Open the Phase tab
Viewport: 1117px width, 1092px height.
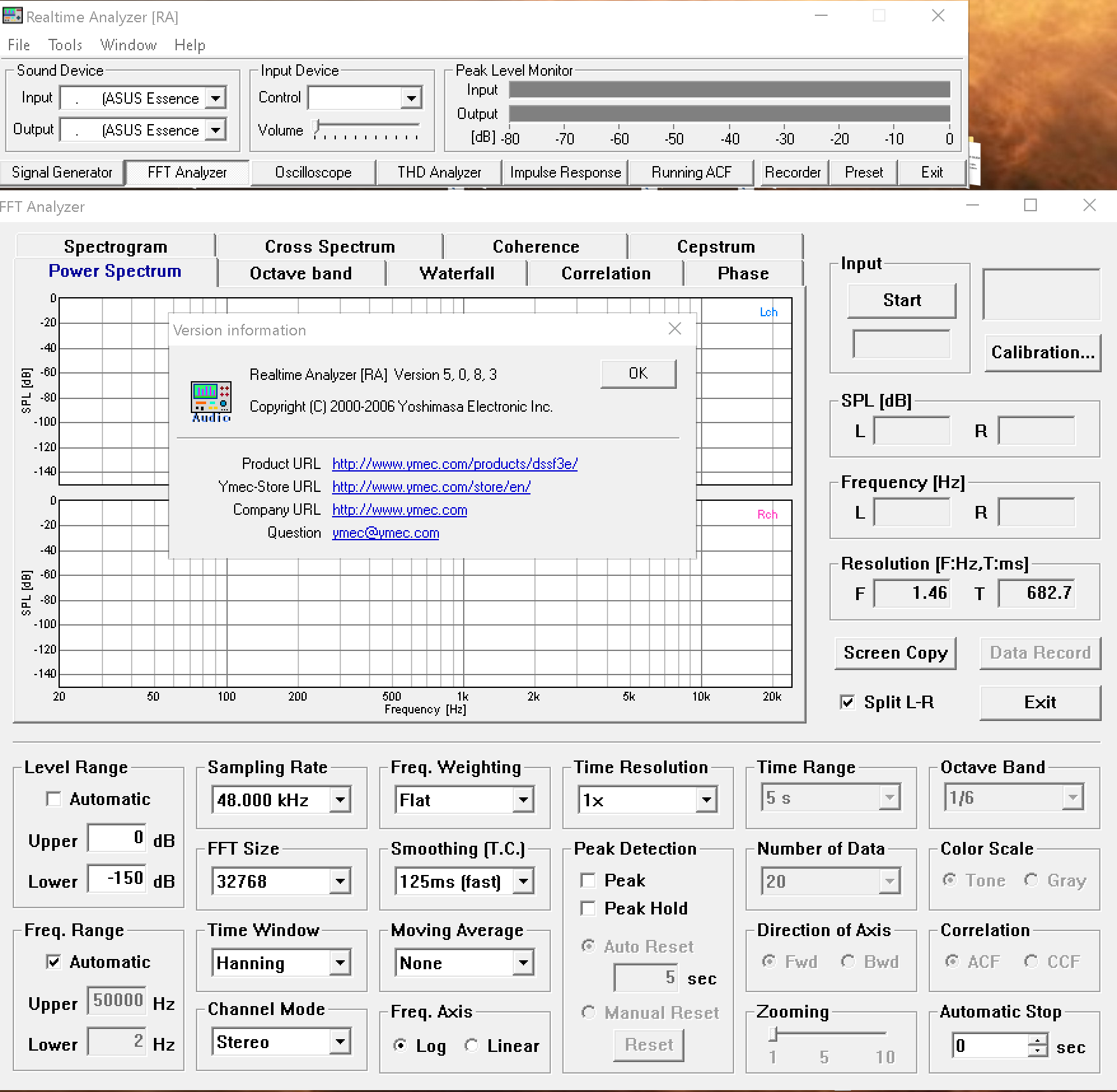click(x=743, y=273)
